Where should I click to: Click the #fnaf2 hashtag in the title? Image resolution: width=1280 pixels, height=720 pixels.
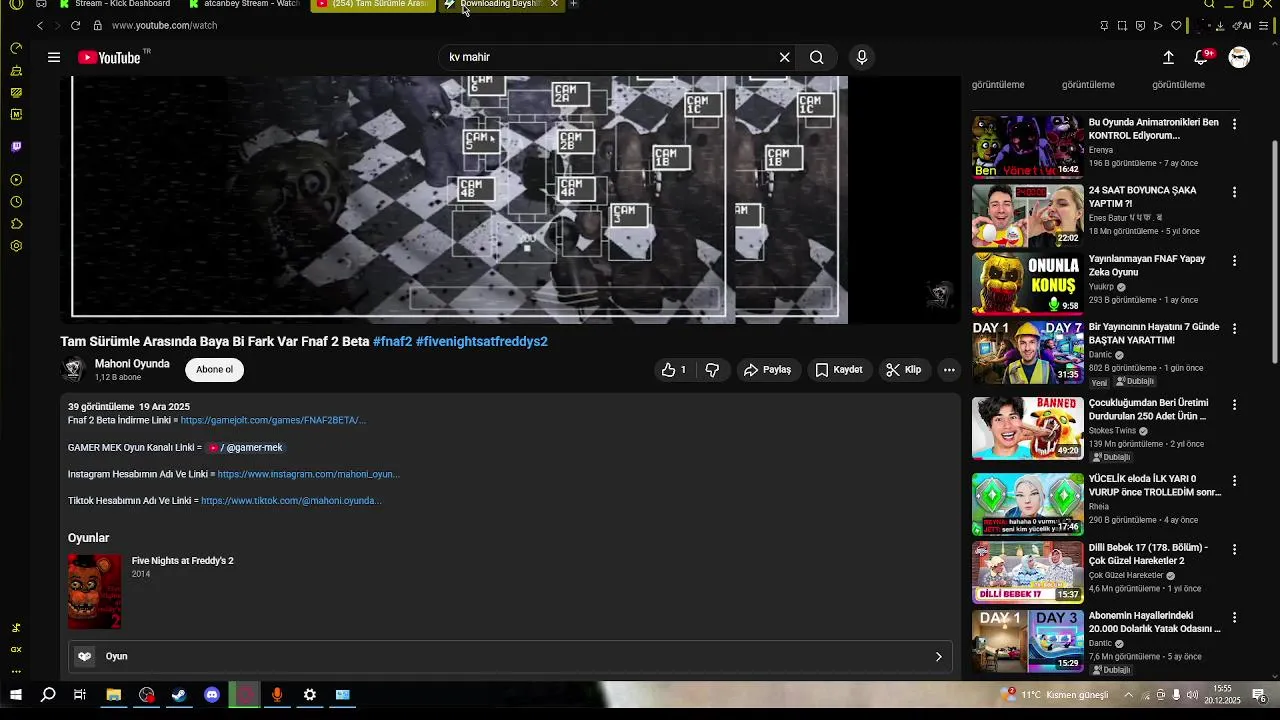click(392, 341)
